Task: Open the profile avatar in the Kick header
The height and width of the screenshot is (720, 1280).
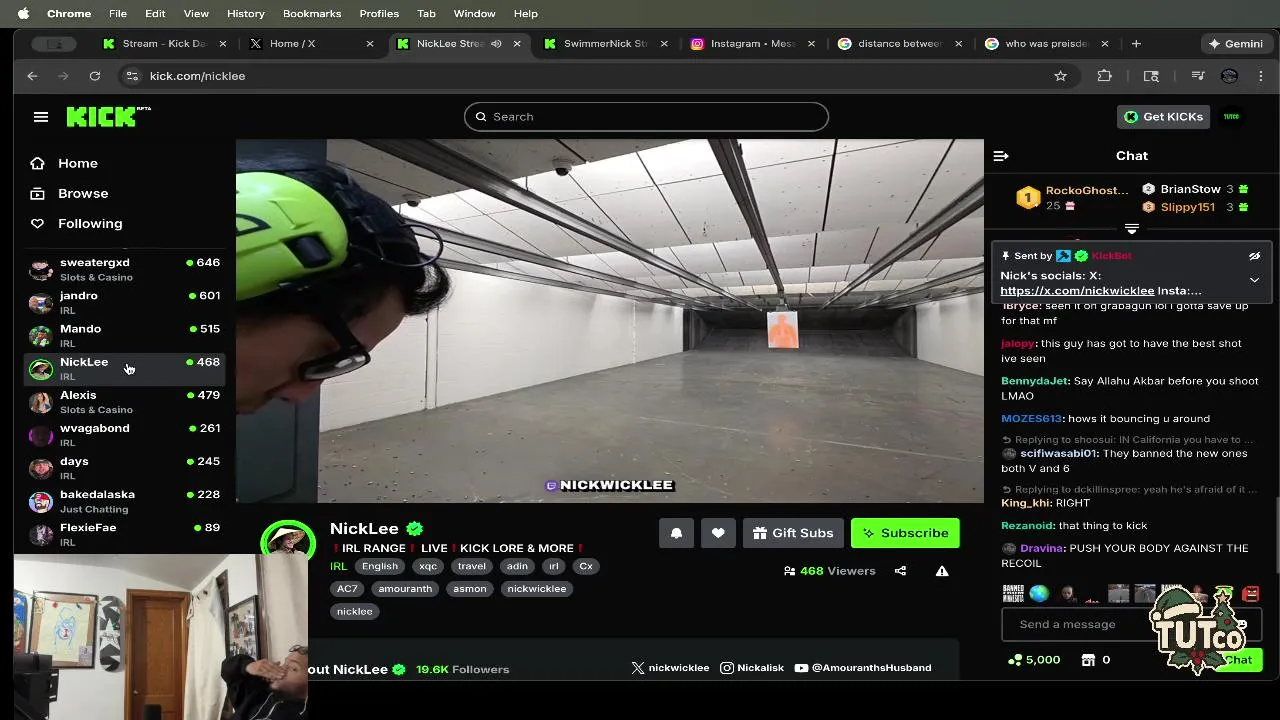Action: (1231, 117)
